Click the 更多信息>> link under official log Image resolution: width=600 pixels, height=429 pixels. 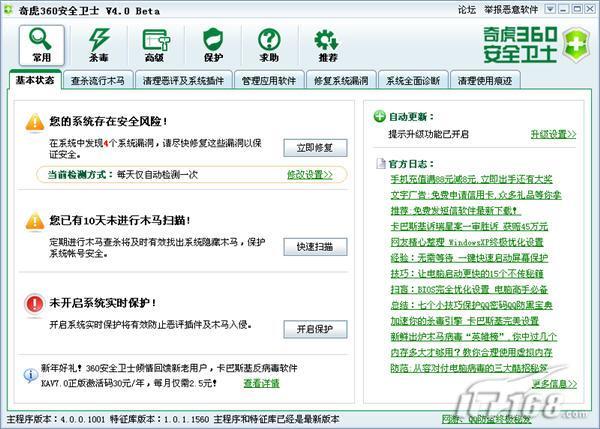coord(554,384)
